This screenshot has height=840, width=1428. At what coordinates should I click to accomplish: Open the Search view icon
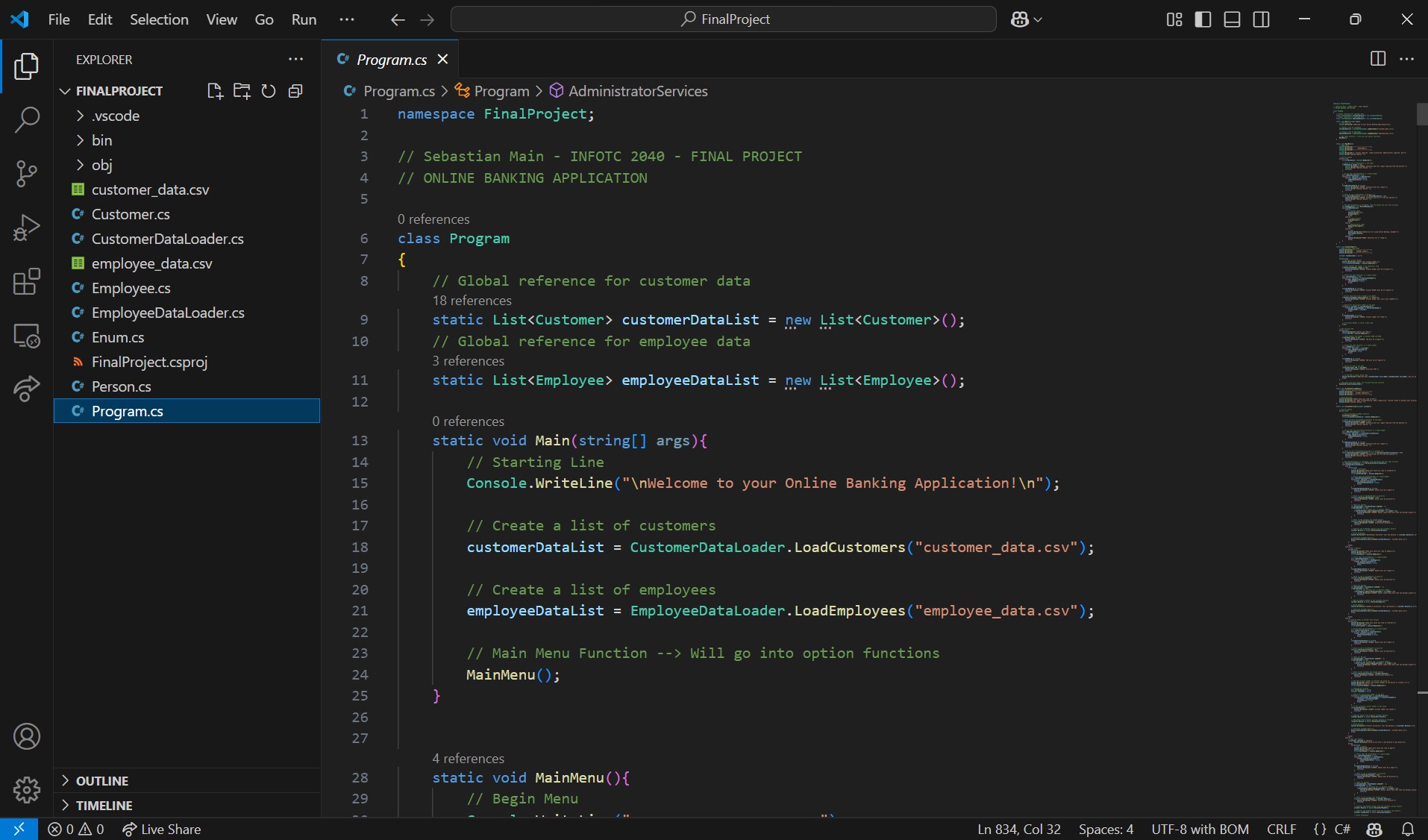tap(26, 119)
